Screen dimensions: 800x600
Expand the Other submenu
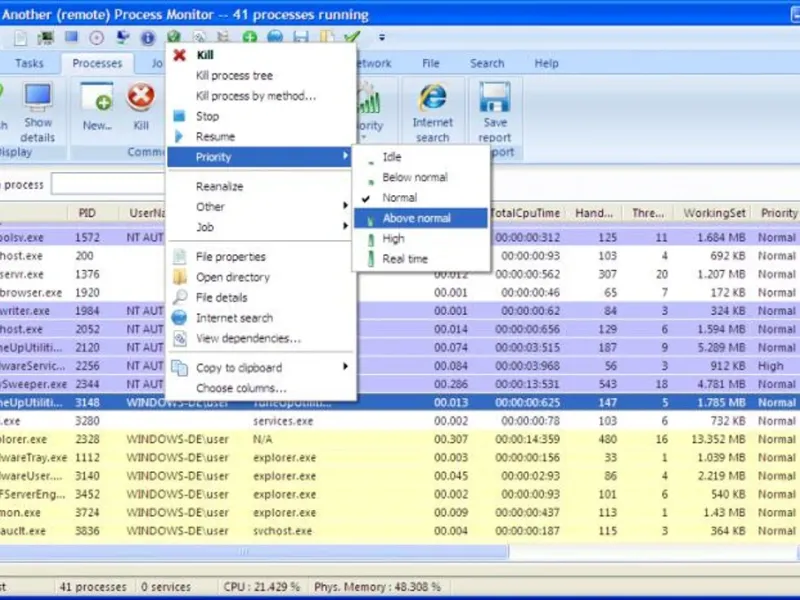[260, 207]
